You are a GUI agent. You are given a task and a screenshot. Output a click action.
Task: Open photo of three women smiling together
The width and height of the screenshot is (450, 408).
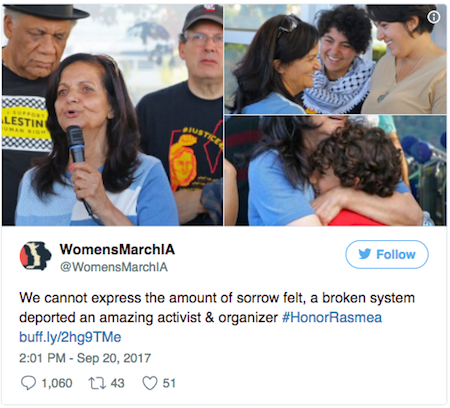point(335,59)
